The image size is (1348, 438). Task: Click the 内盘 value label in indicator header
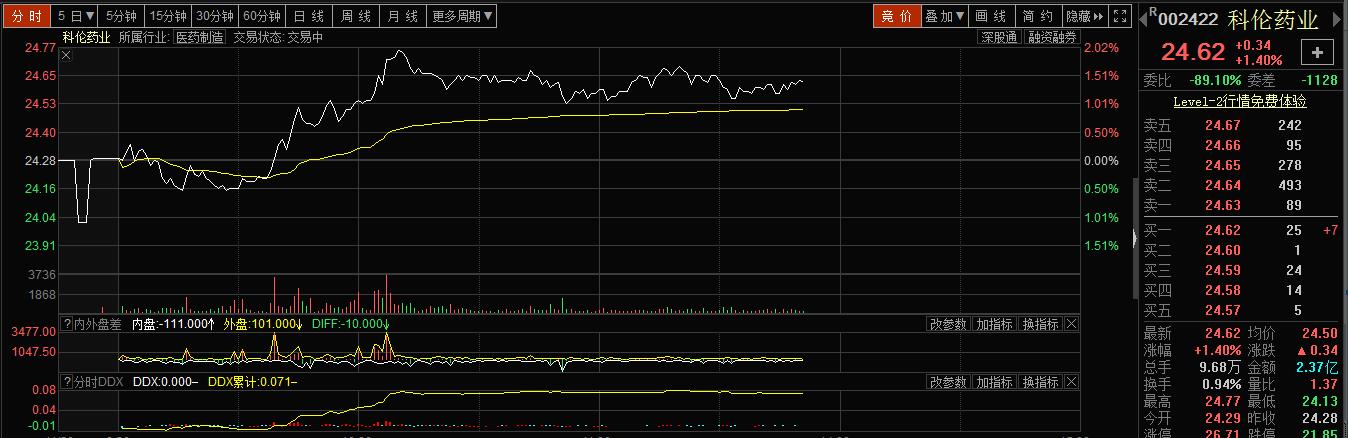click(174, 324)
